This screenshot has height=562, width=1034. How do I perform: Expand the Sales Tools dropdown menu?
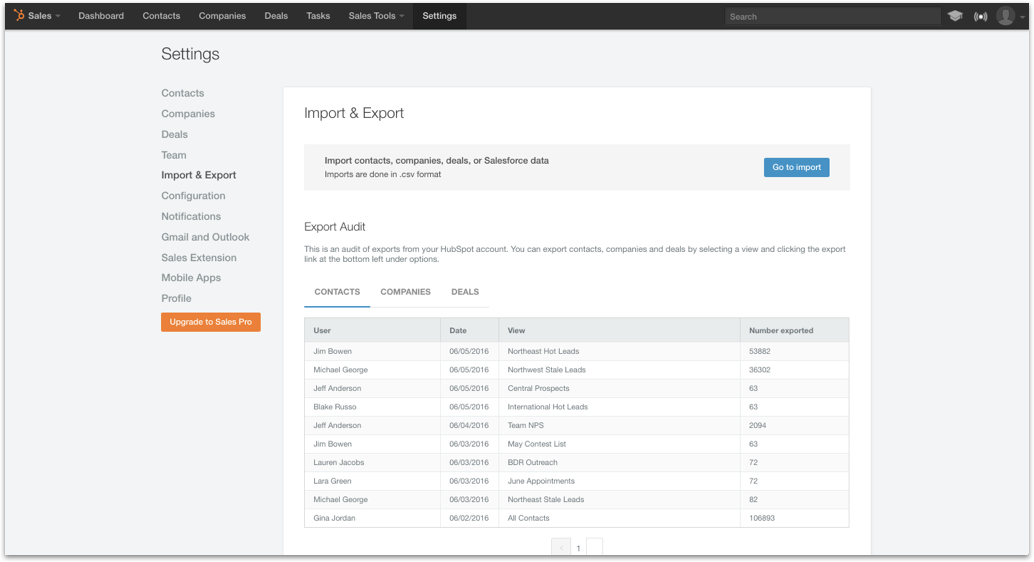tap(376, 16)
